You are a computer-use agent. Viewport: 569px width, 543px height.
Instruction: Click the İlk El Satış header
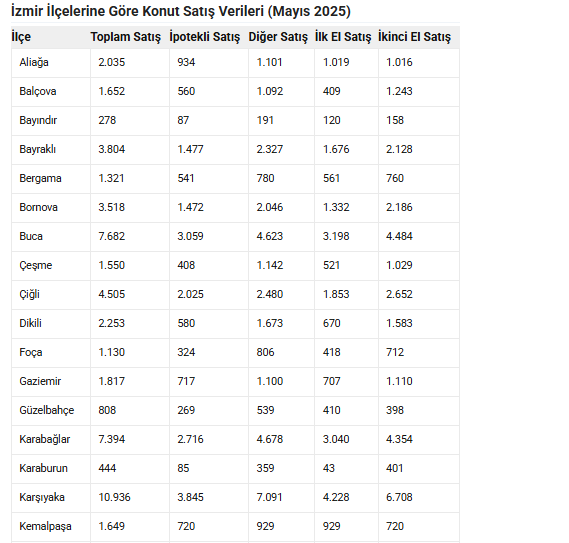[343, 37]
